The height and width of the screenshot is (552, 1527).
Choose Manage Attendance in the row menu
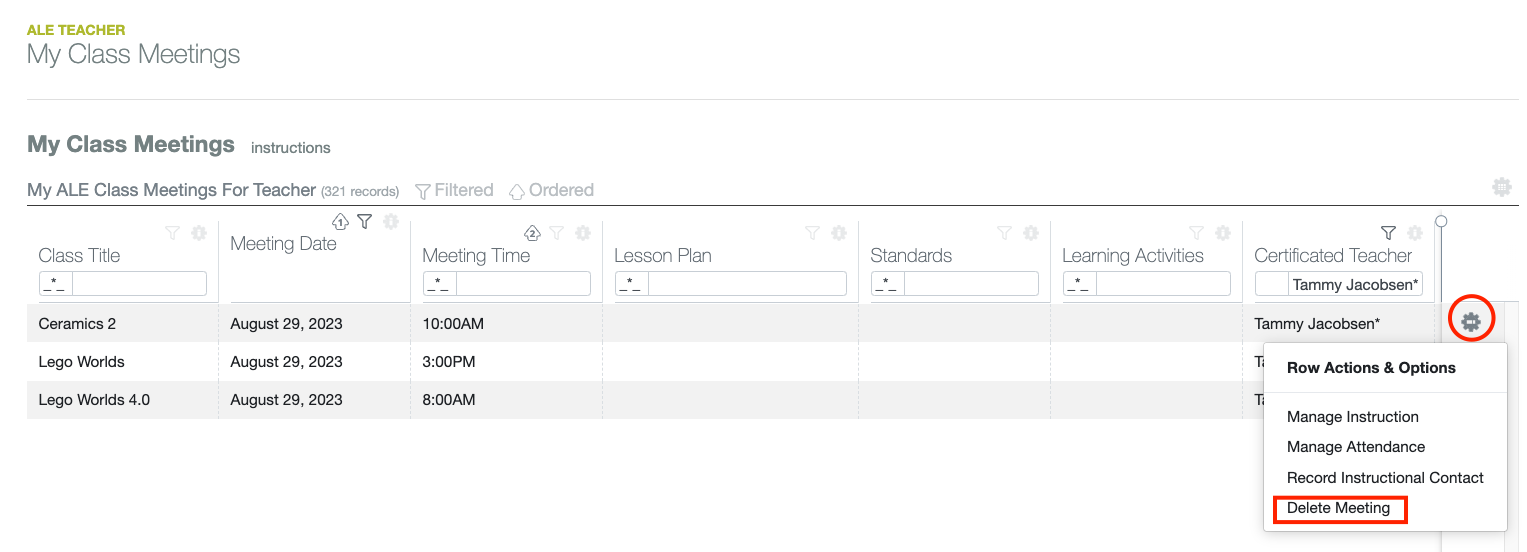click(x=1355, y=447)
